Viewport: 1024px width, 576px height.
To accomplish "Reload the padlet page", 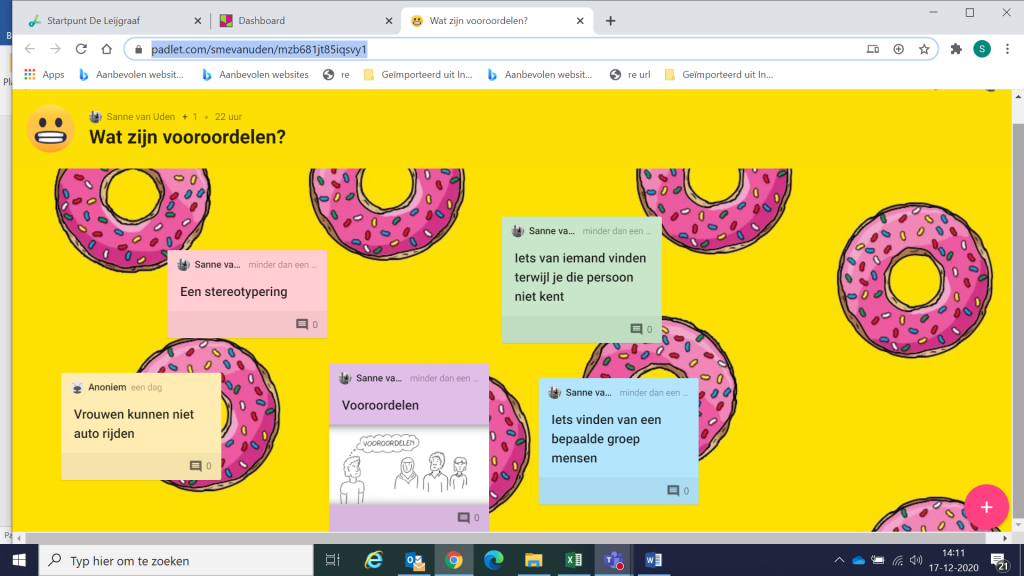I will (81, 49).
